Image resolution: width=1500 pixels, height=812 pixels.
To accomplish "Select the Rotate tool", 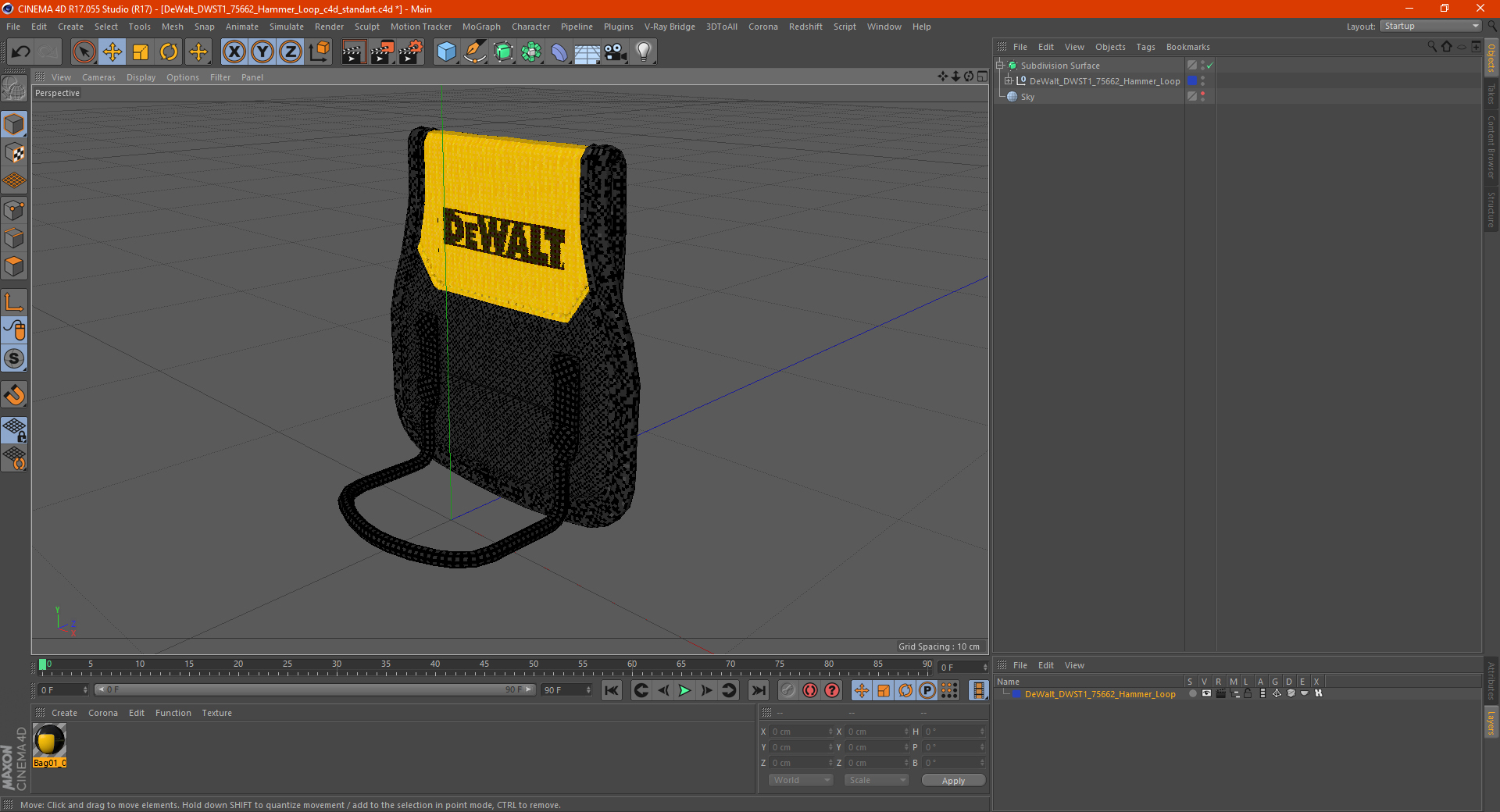I will [169, 52].
